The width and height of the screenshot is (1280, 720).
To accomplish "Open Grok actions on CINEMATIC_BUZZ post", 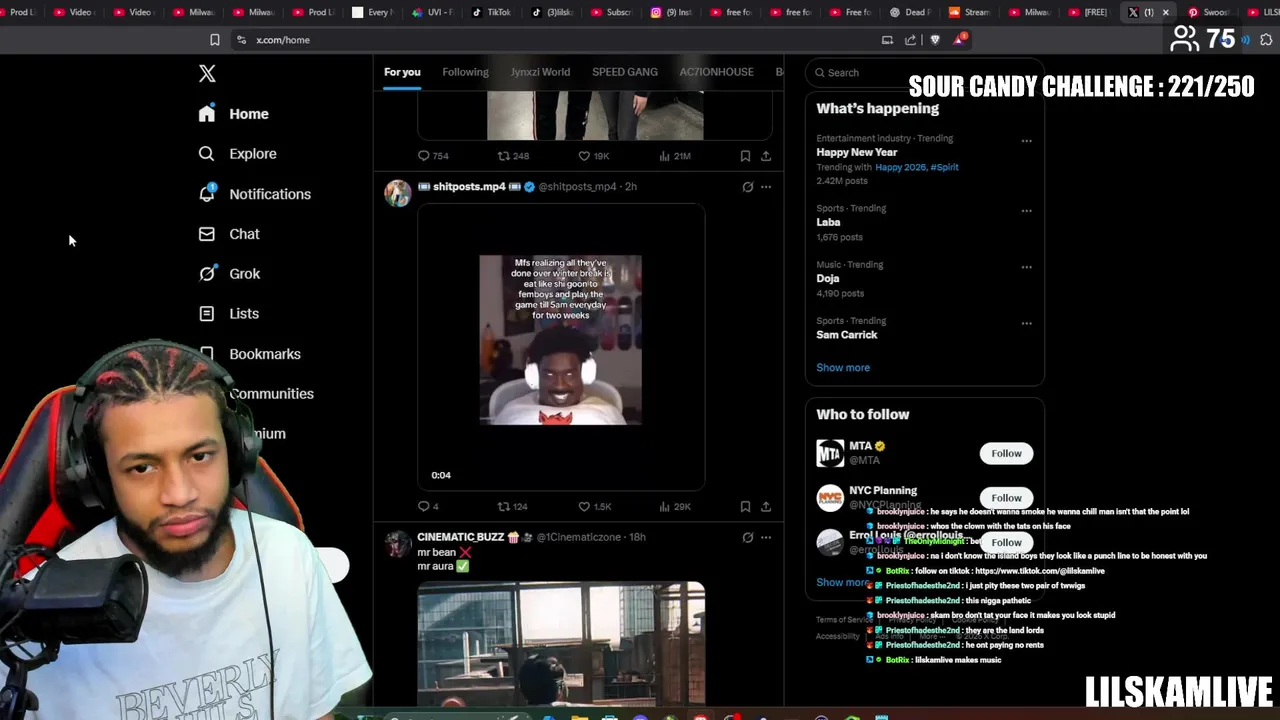I will point(747,537).
